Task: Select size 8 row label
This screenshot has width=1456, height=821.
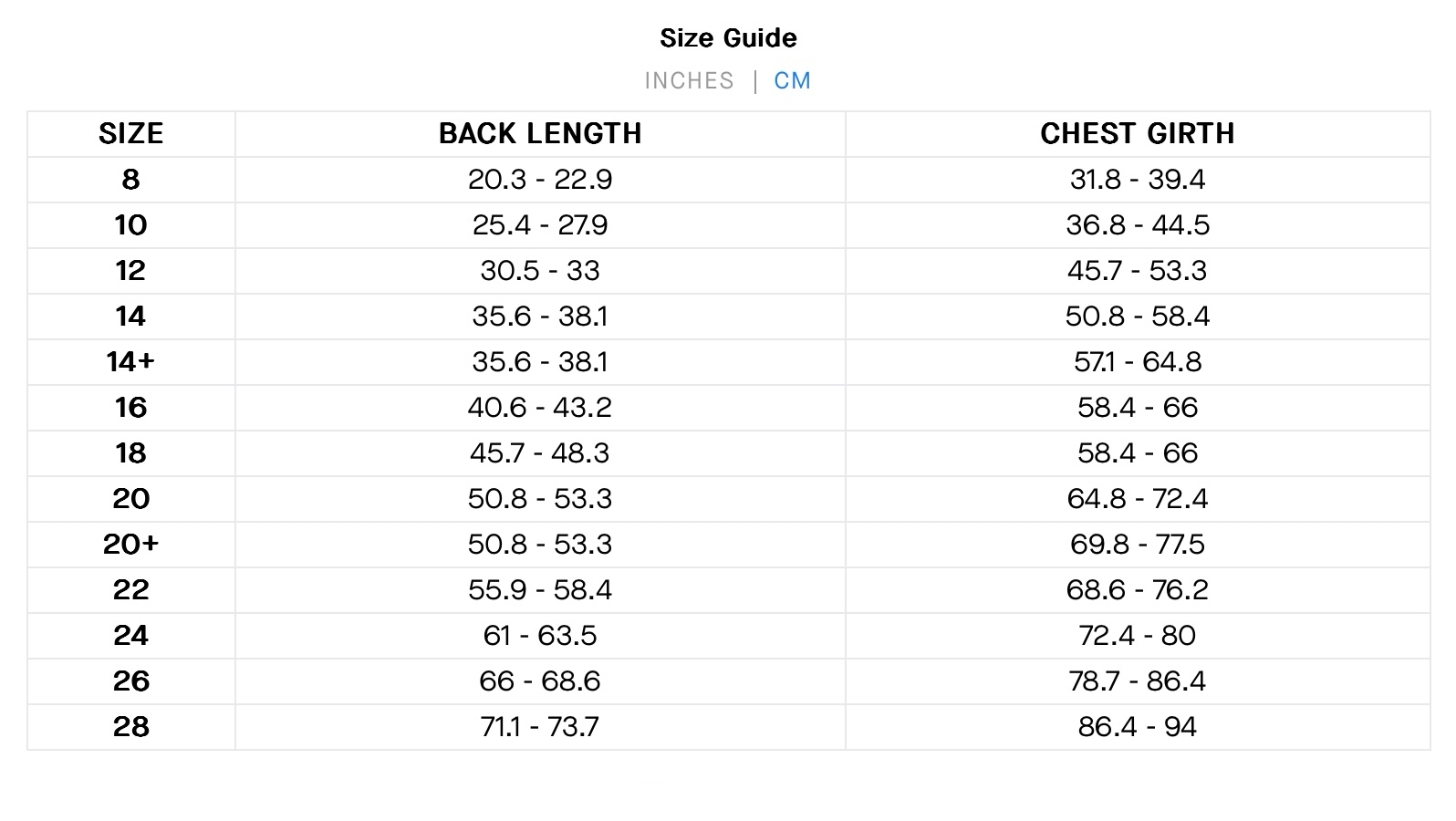Action: (x=131, y=180)
